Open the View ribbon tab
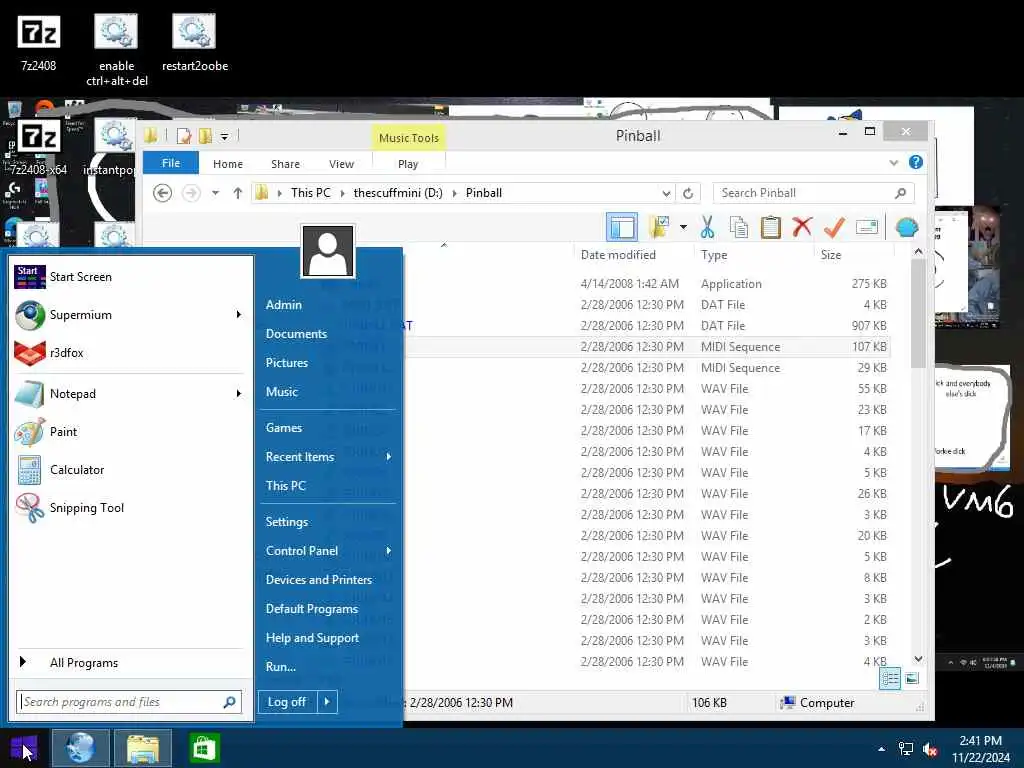This screenshot has height=768, width=1024. pos(342,164)
